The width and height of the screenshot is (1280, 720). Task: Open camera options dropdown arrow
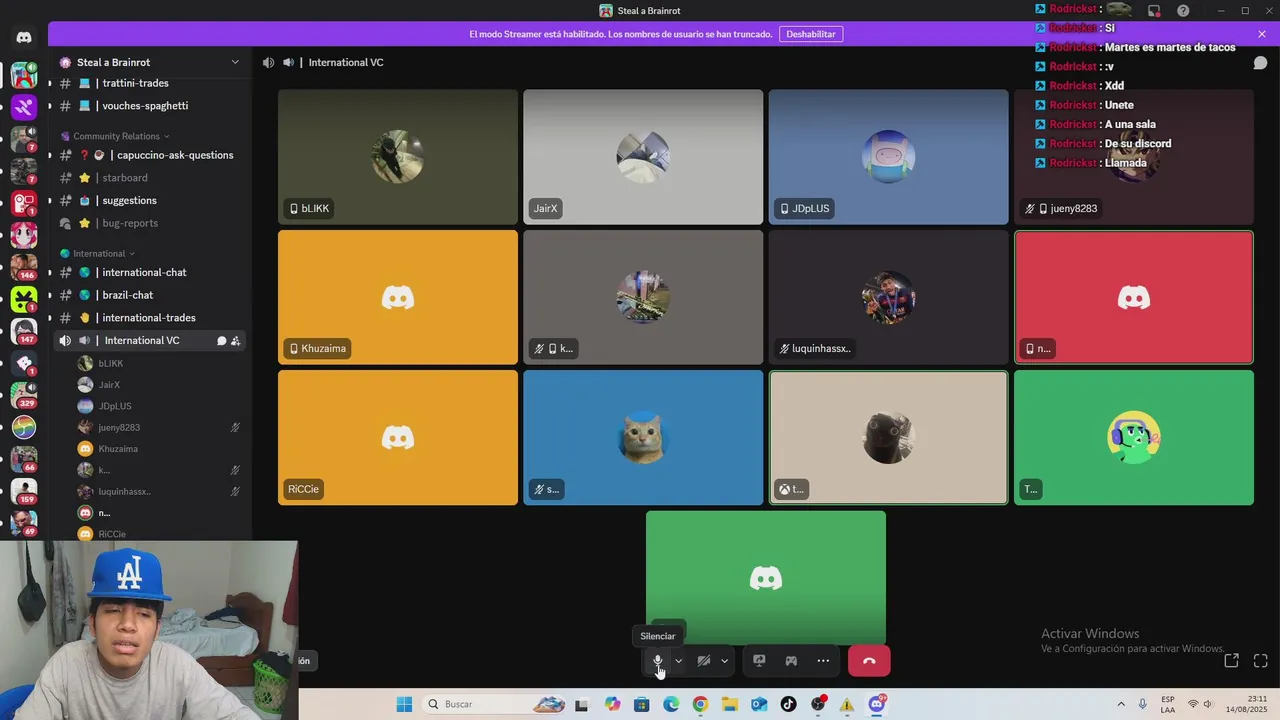724,661
